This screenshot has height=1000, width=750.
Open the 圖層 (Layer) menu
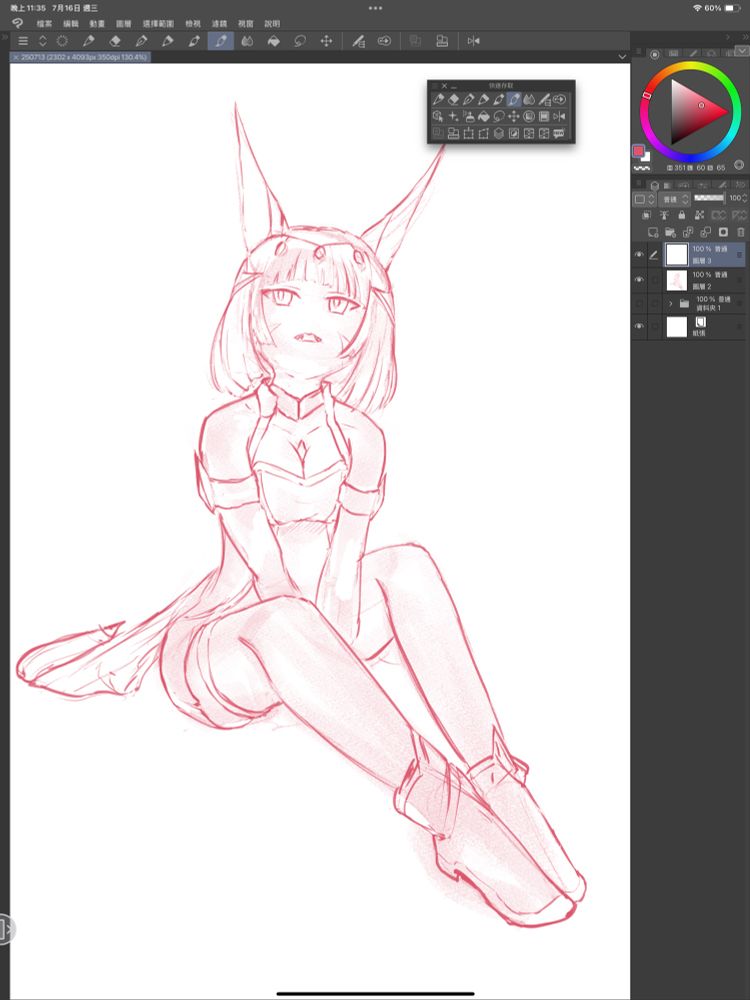pos(124,24)
